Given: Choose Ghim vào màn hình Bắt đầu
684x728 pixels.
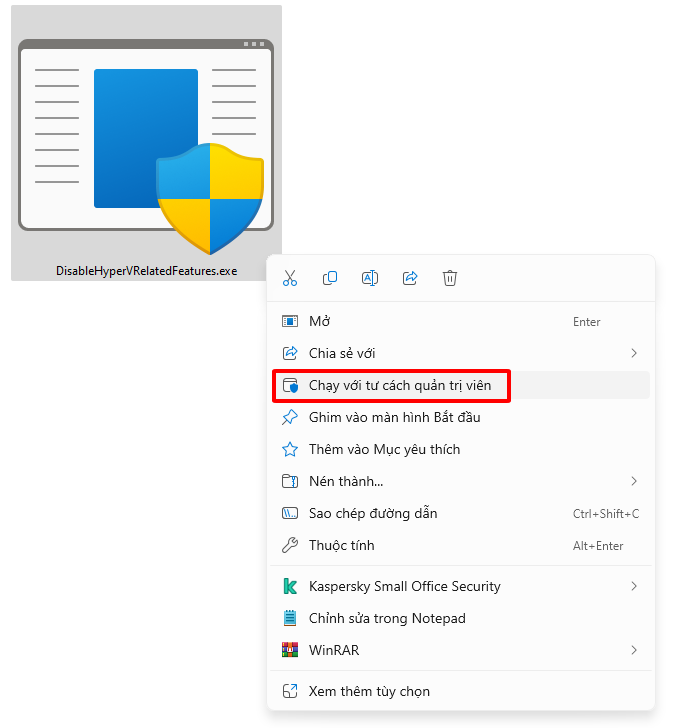Looking at the screenshot, I should (461, 417).
